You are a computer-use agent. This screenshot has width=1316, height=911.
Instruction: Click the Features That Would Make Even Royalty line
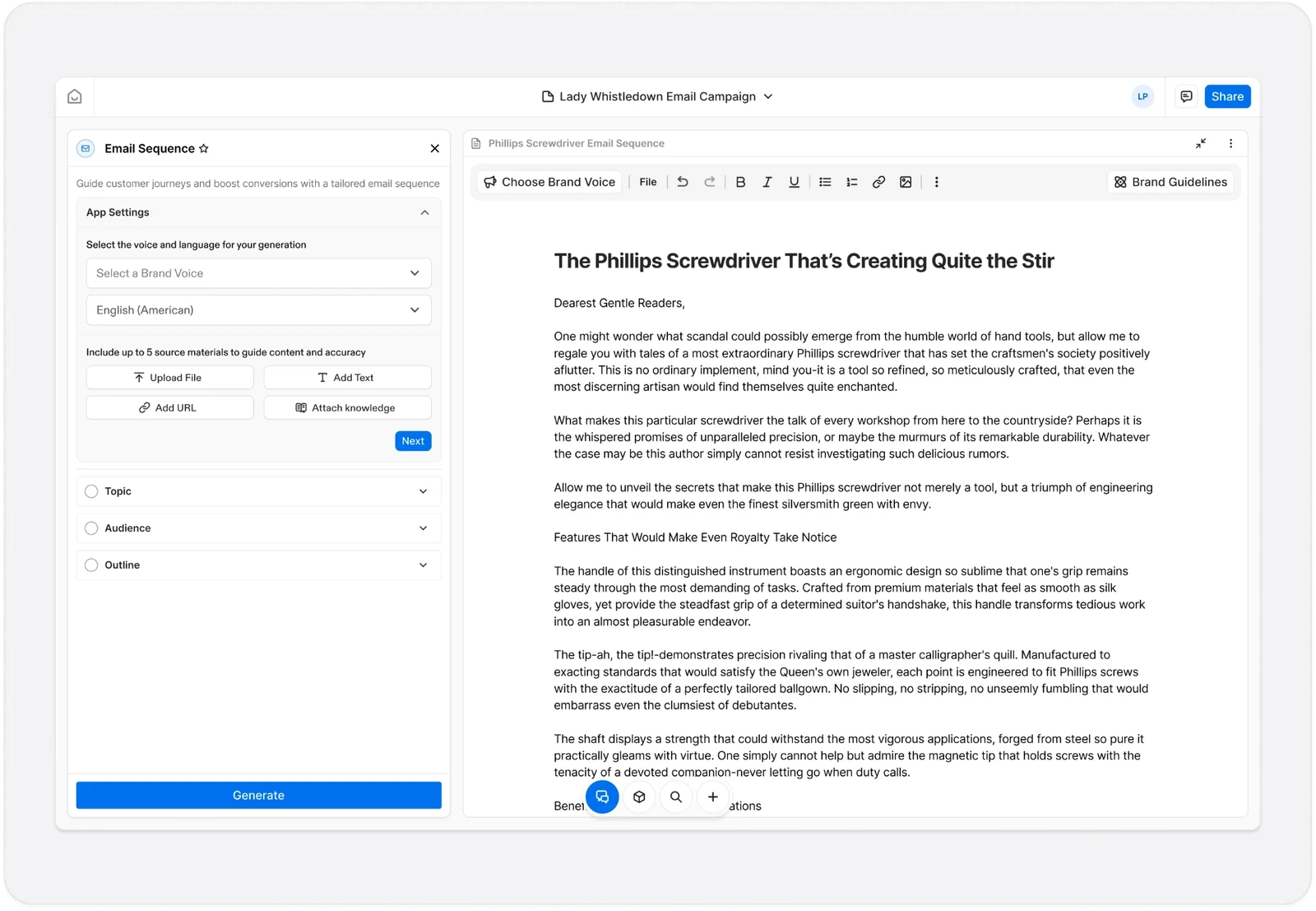click(x=695, y=537)
